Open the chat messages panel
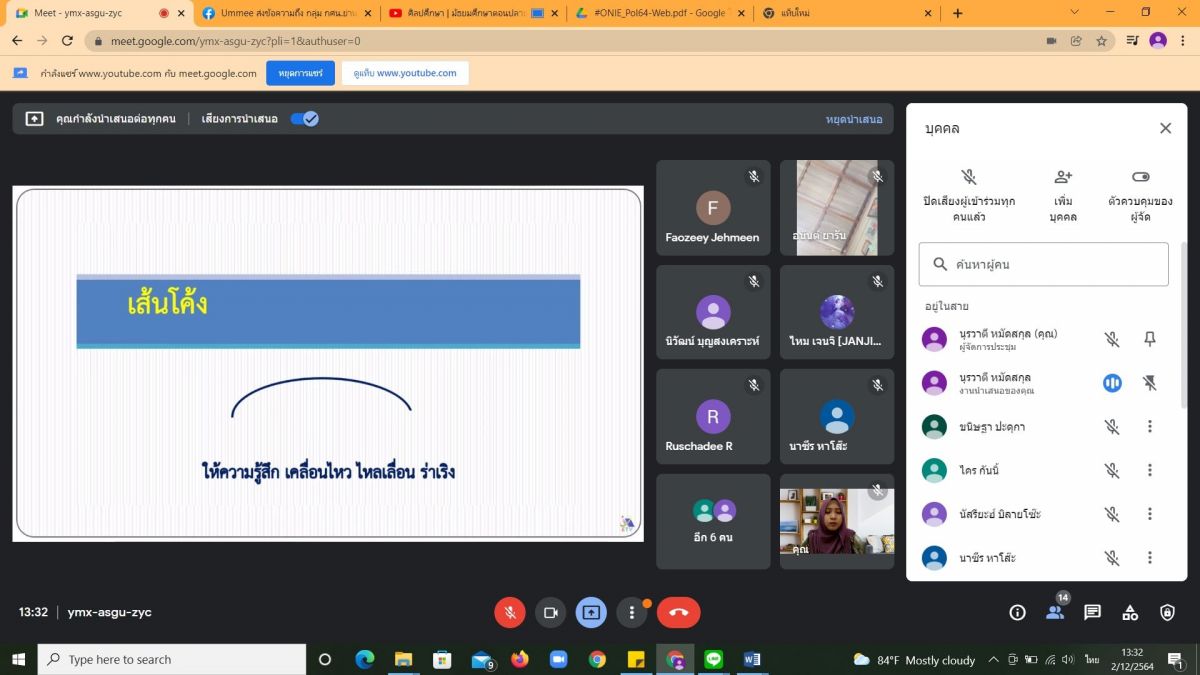Image resolution: width=1200 pixels, height=675 pixels. click(x=1092, y=612)
